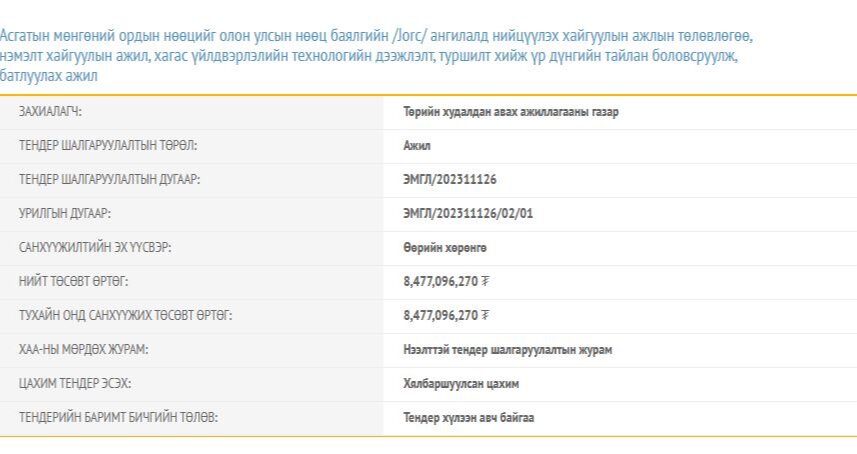
Task: Click invitation number ЭМГЛ/202311126/02/01
Action: point(468,214)
